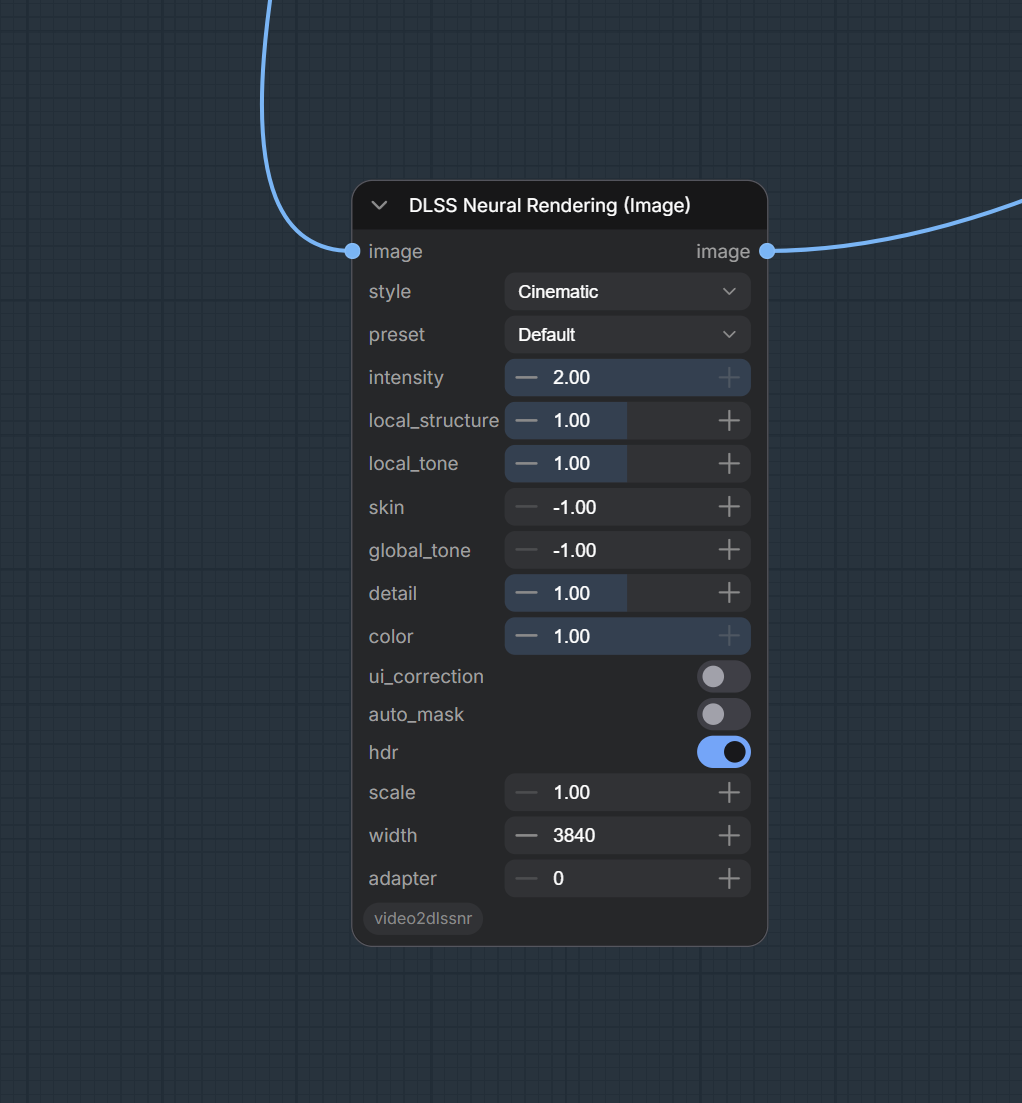
Task: Decrease scale value with minus icon
Action: [x=526, y=793]
